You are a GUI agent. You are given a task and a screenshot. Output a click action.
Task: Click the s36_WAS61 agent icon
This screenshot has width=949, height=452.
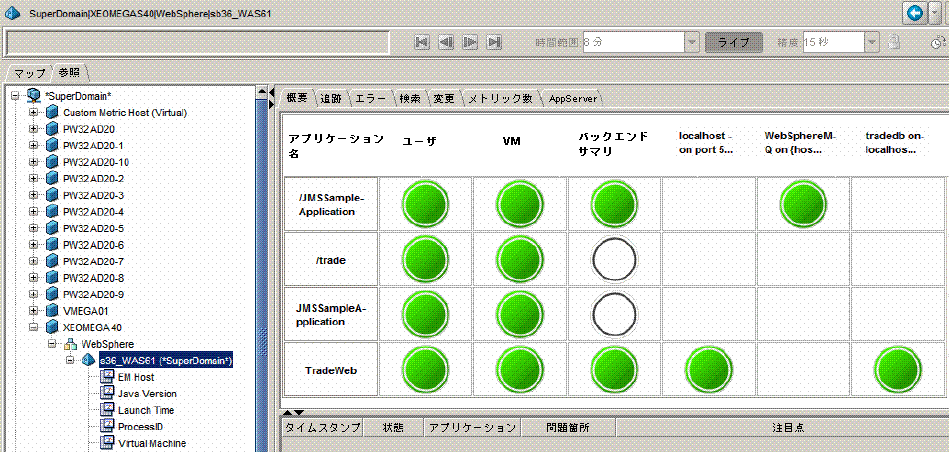pos(89,361)
